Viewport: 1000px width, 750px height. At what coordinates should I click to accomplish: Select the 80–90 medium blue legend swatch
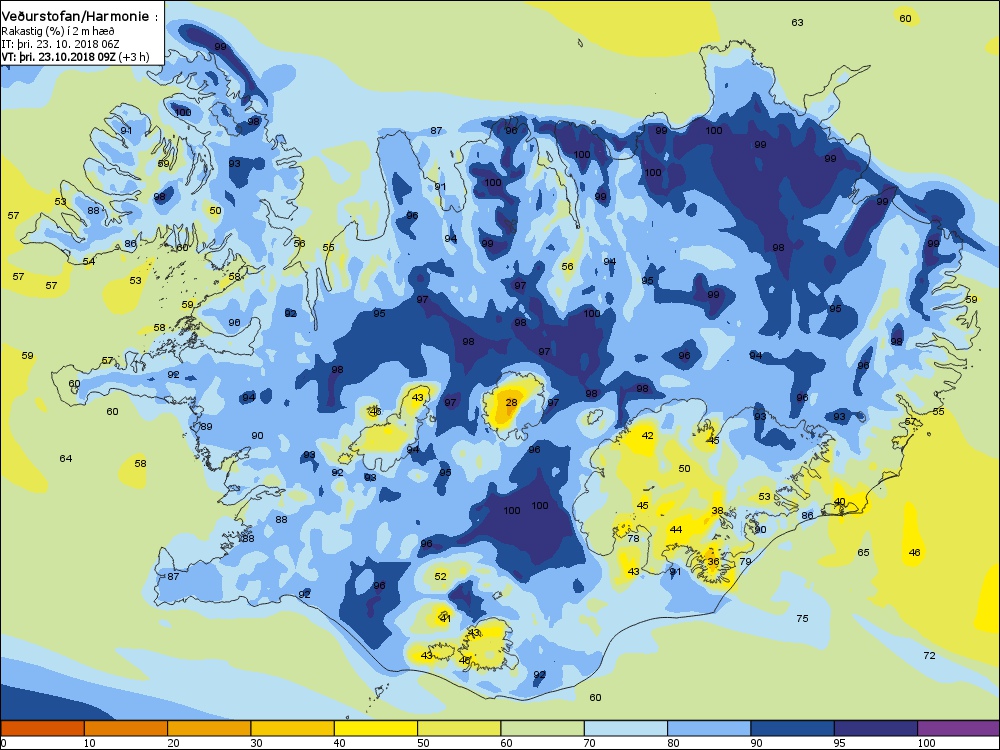tap(709, 728)
